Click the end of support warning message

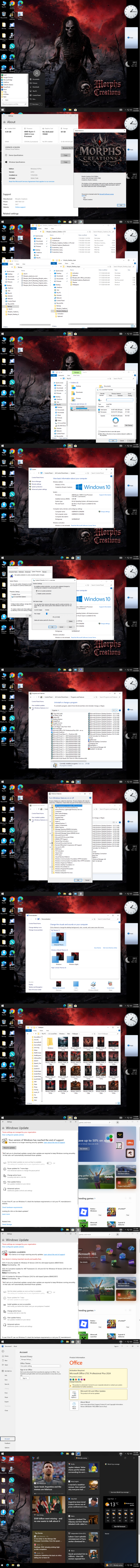pos(36,1140)
